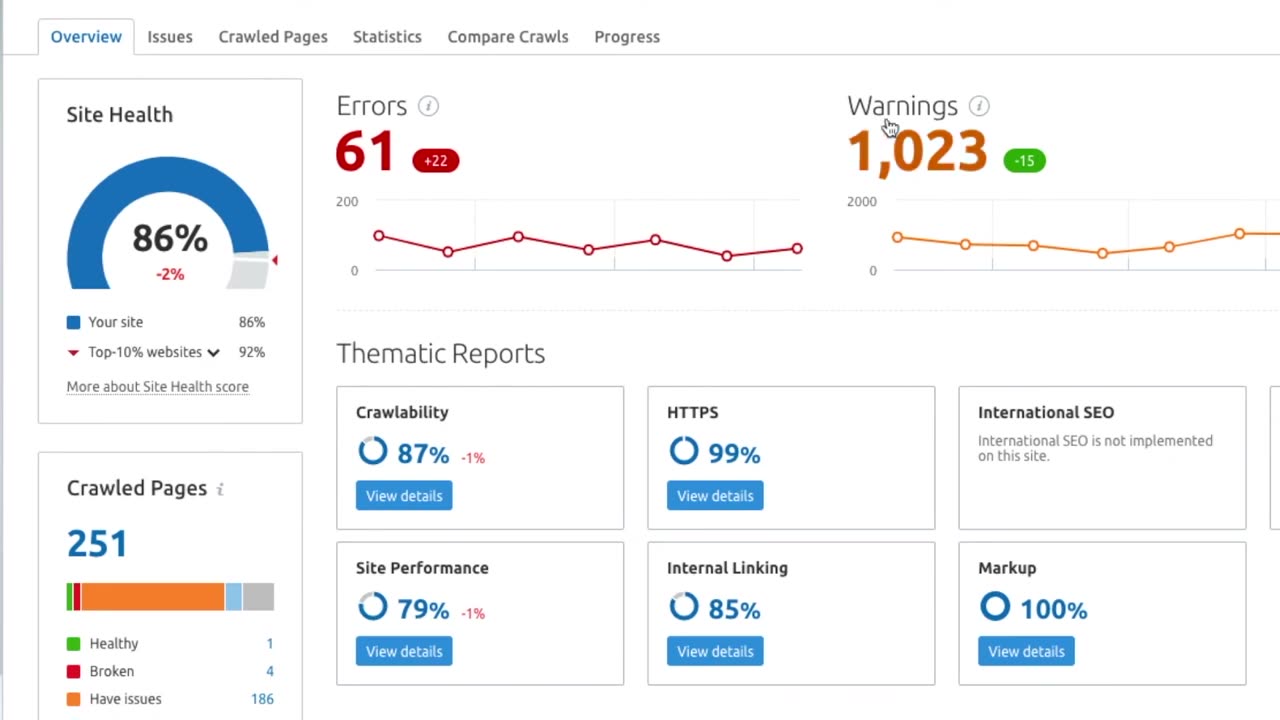The image size is (1280, 720).
Task: Click the orange segment of crawled pages bar
Action: click(x=152, y=597)
